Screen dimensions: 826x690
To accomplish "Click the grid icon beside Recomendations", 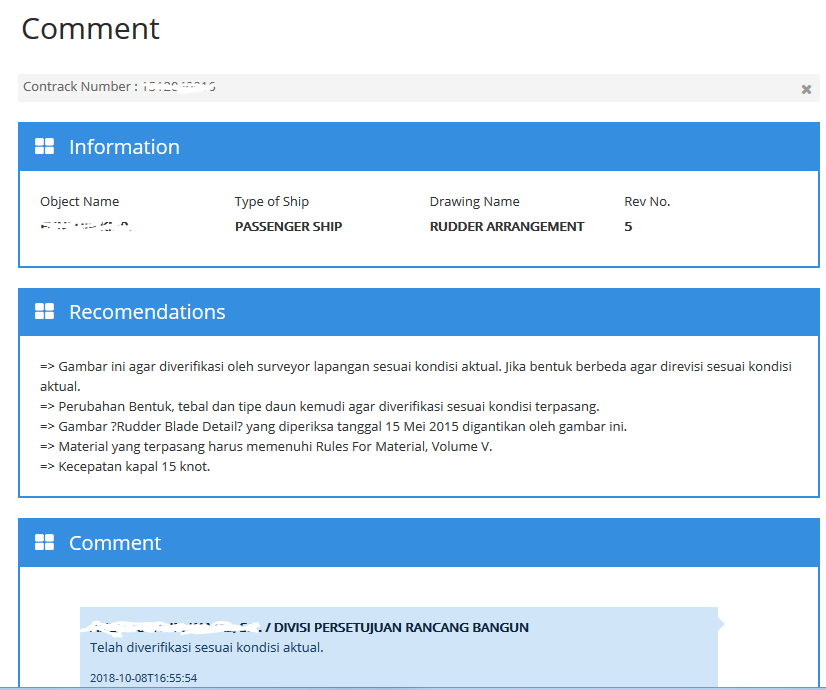I will tap(44, 312).
